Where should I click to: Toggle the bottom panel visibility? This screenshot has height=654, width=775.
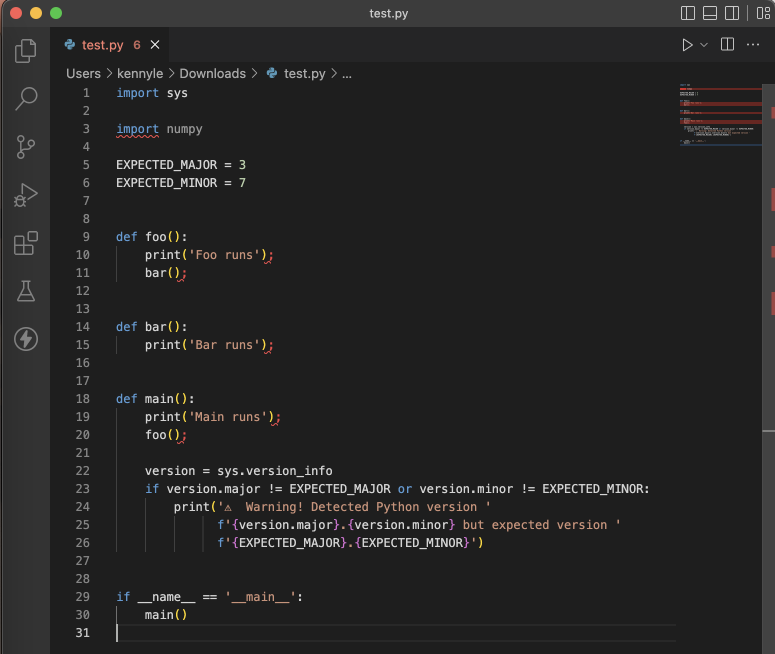[x=710, y=14]
